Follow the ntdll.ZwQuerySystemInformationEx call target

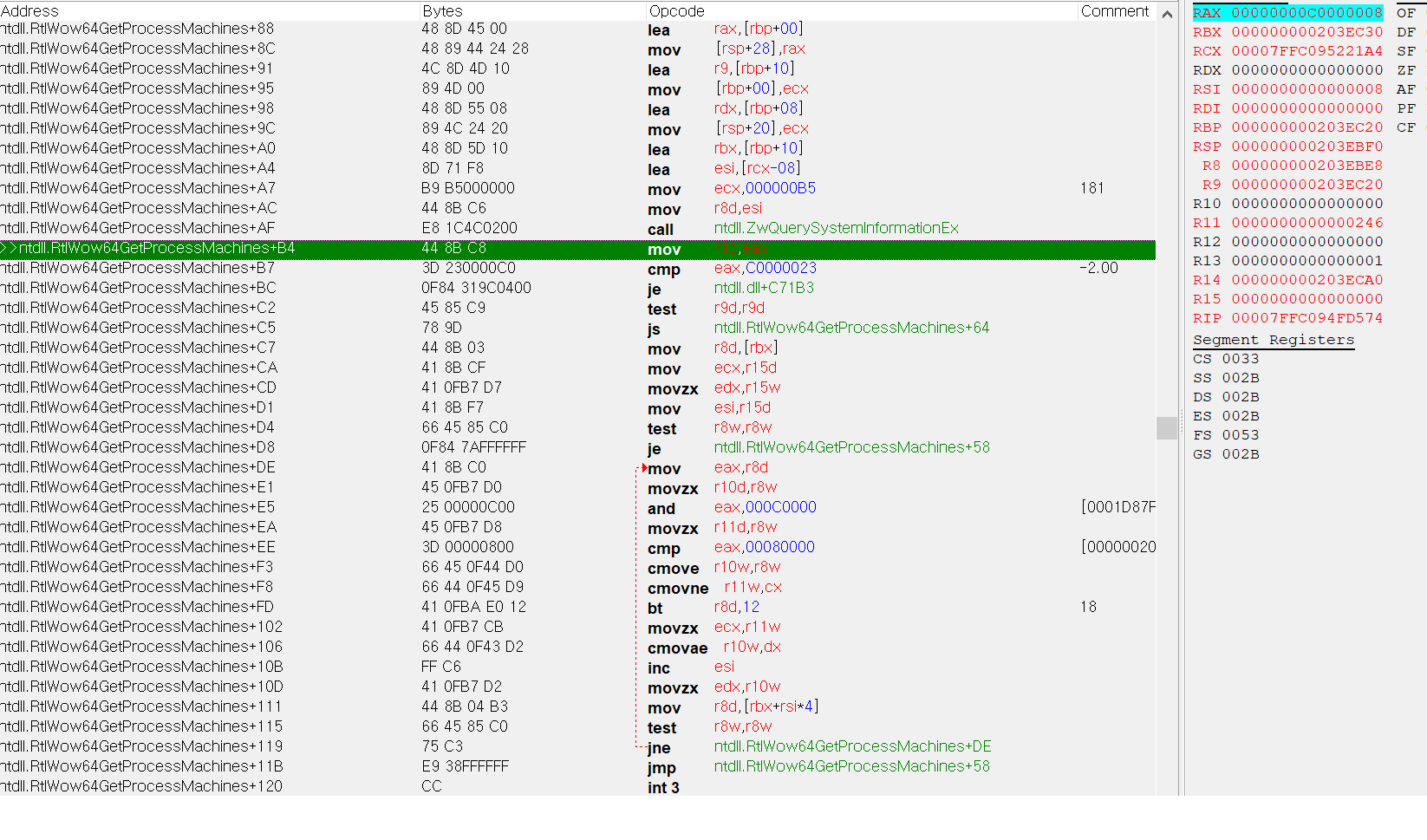tap(836, 228)
